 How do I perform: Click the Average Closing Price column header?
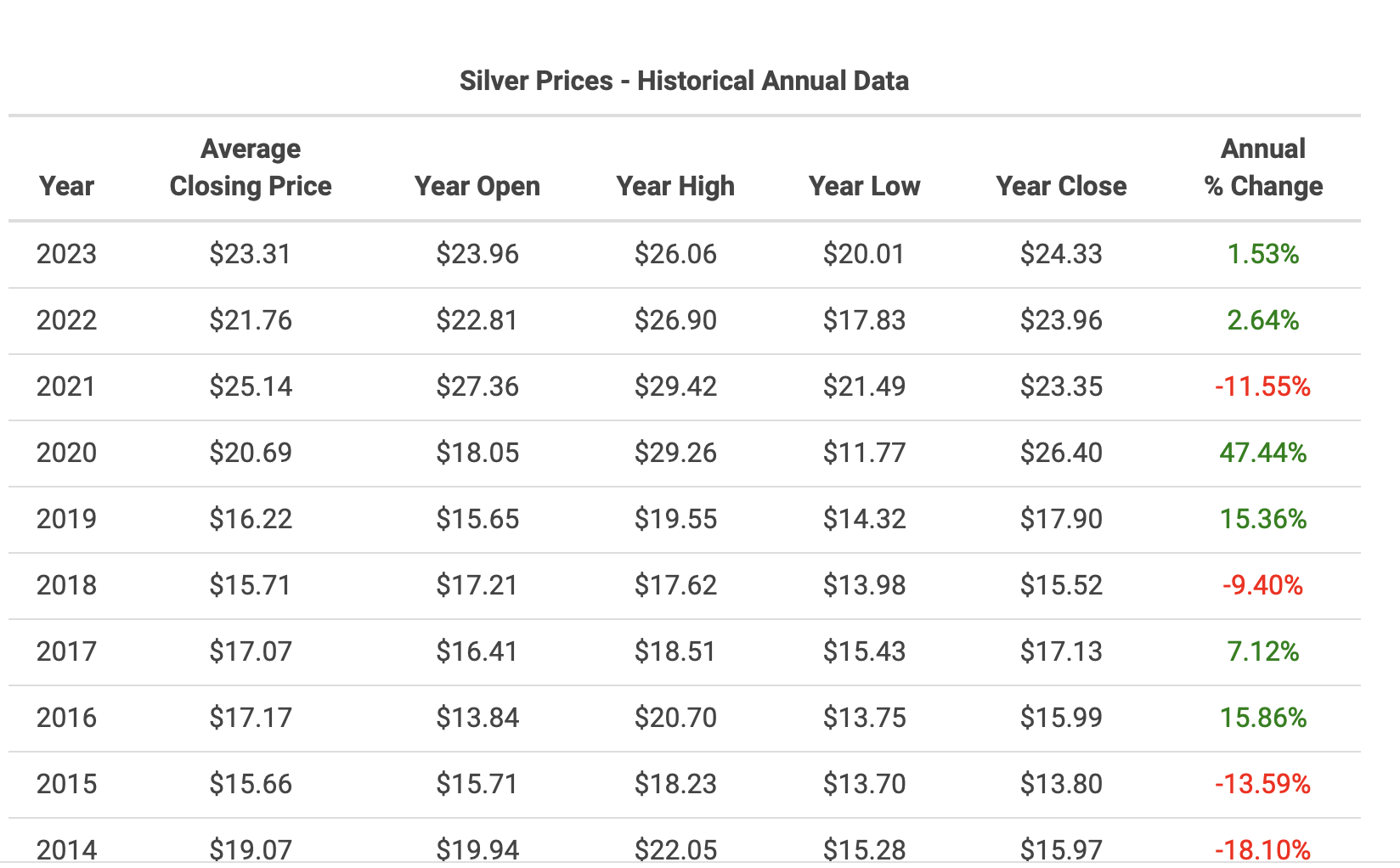tap(251, 167)
